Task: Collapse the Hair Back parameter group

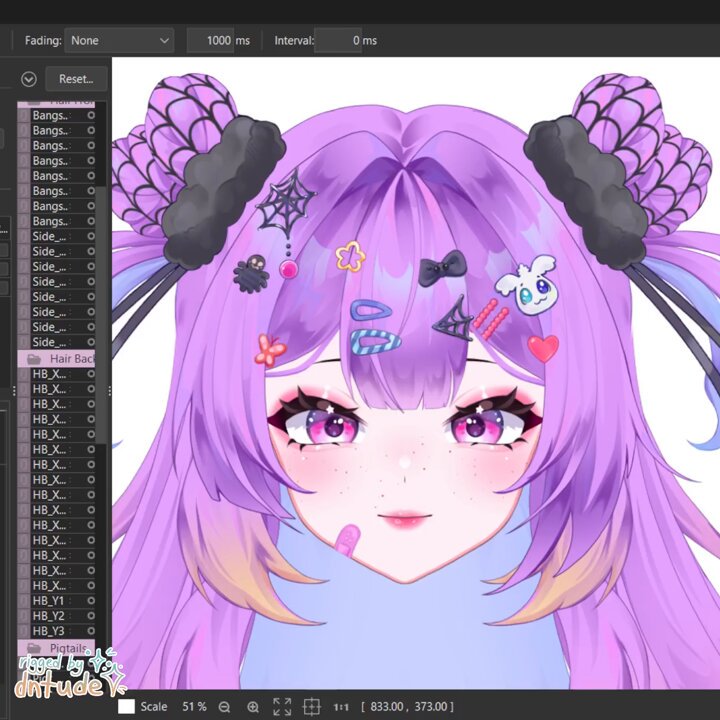Action: pyautogui.click(x=56, y=359)
